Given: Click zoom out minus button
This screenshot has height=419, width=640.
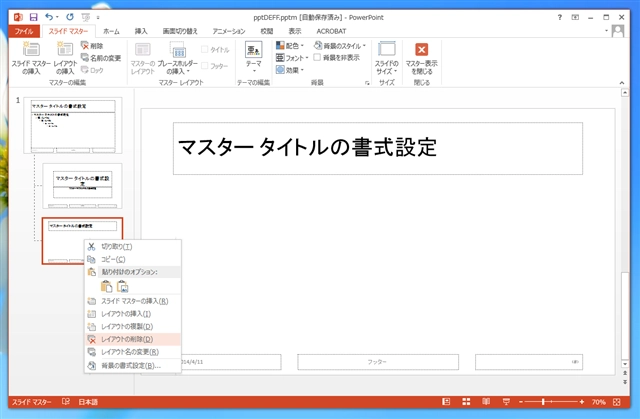Looking at the screenshot, I should tap(521, 402).
